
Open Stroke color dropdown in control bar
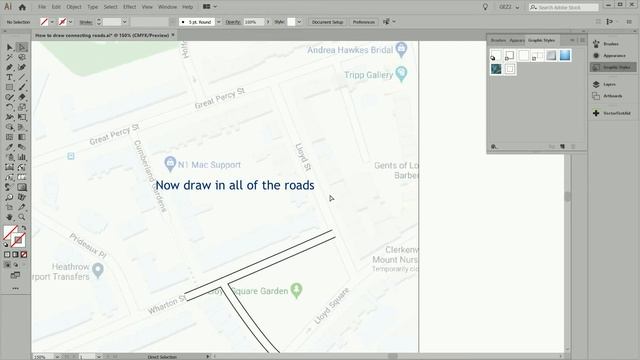[x=70, y=22]
